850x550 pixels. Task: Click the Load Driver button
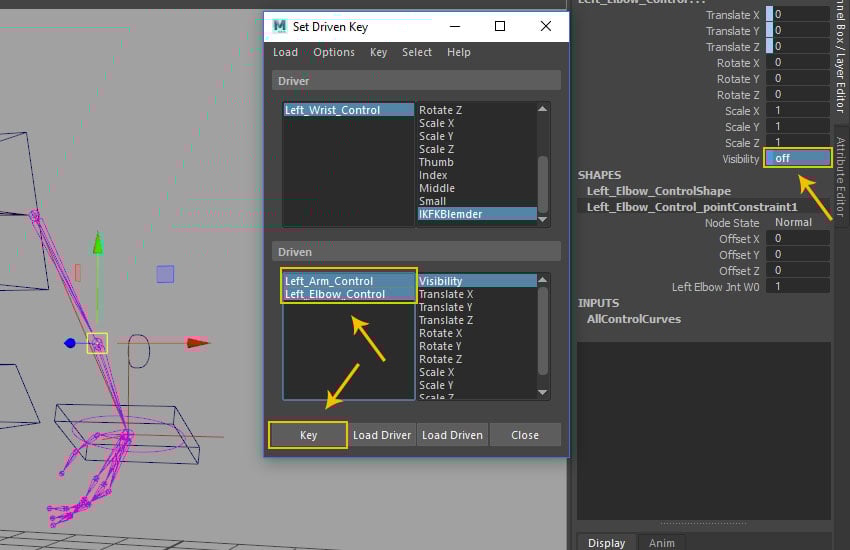(x=382, y=435)
